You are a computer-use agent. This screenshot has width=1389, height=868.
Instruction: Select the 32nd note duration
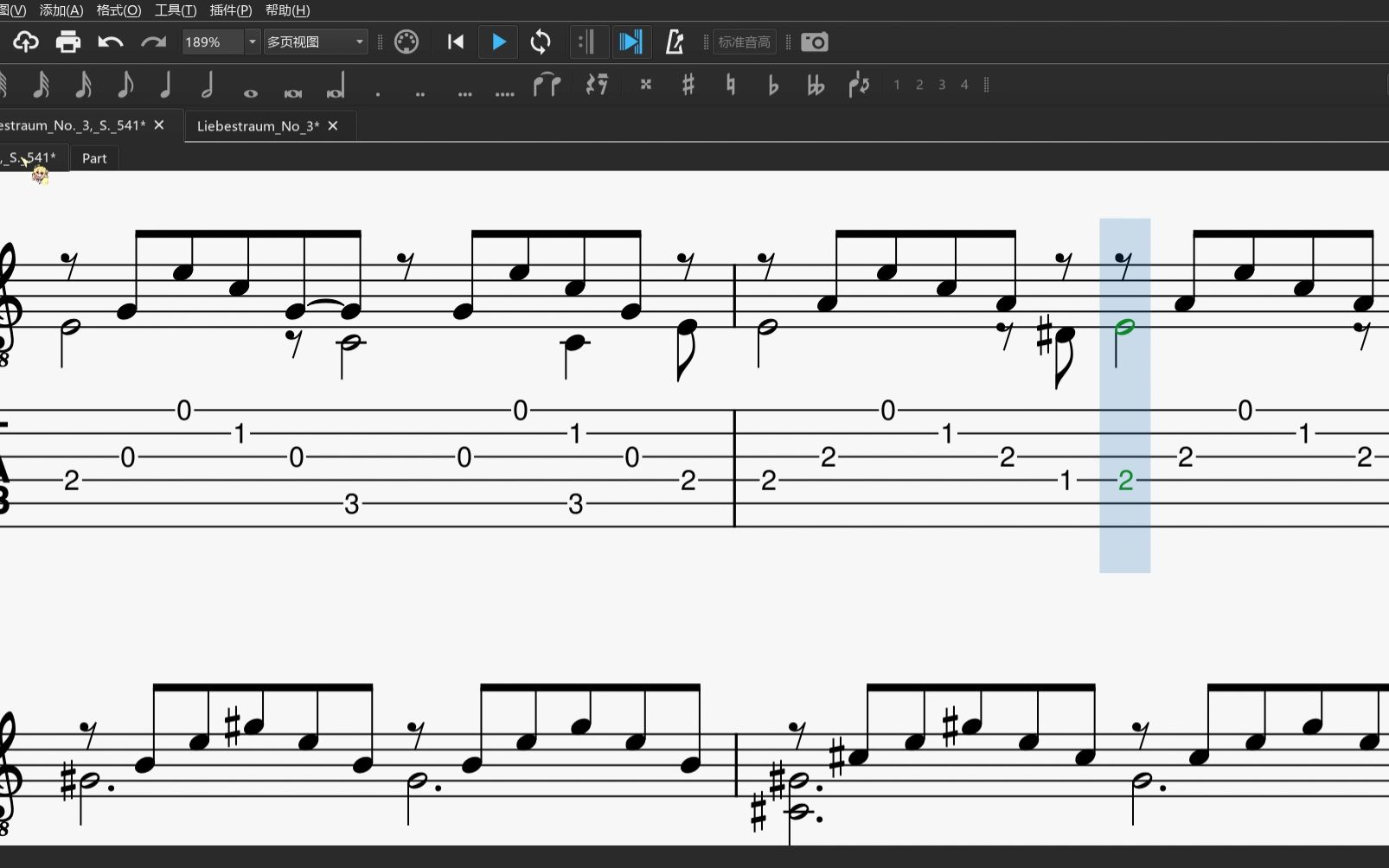pyautogui.click(x=41, y=85)
